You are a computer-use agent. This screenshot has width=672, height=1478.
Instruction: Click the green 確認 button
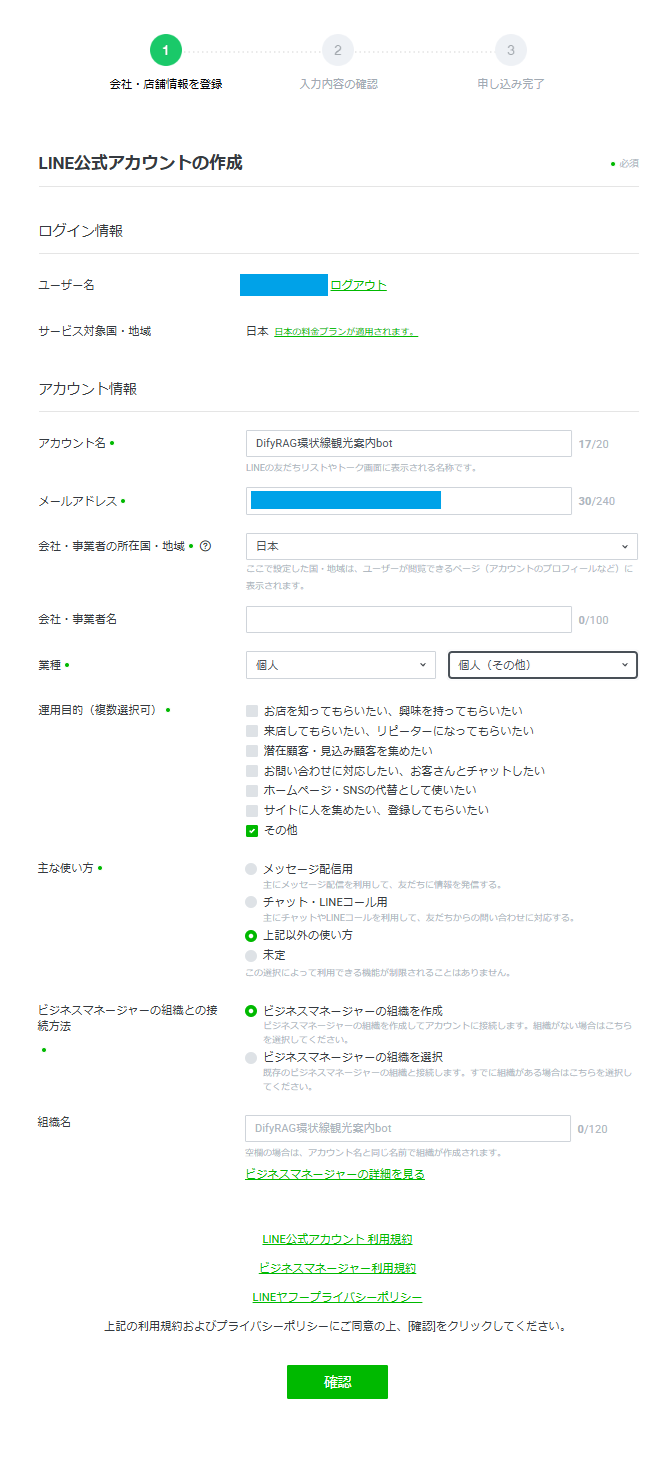pos(337,1382)
